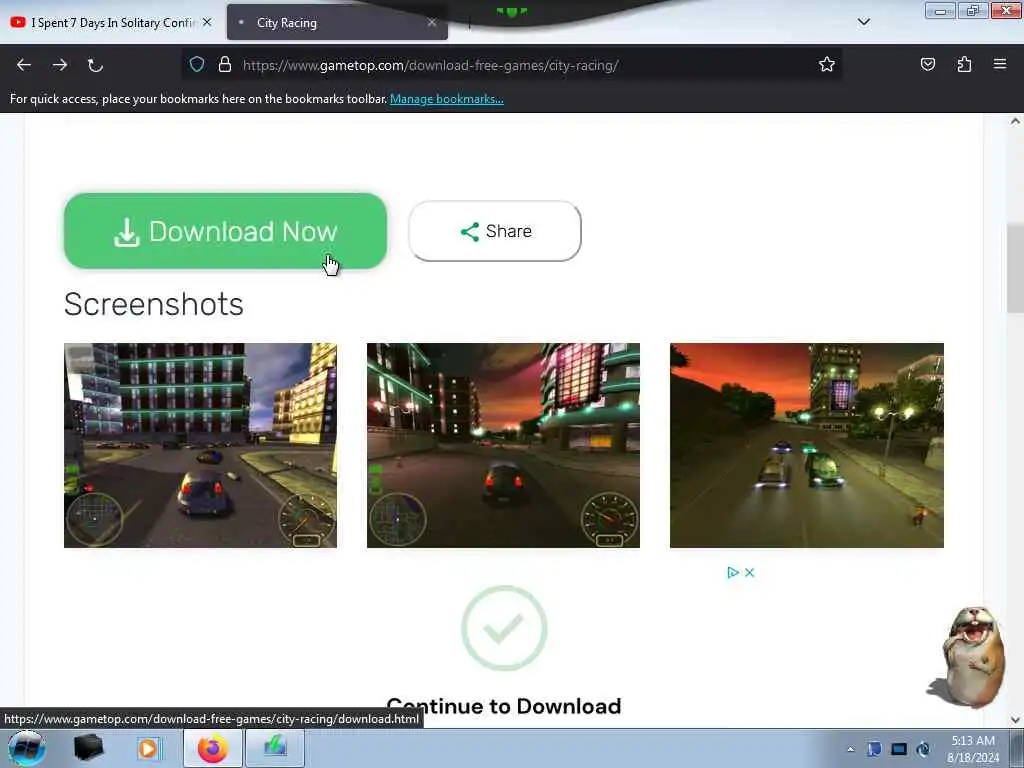Open the Firefox hamburger menu
Image resolution: width=1024 pixels, height=768 pixels.
point(1000,64)
